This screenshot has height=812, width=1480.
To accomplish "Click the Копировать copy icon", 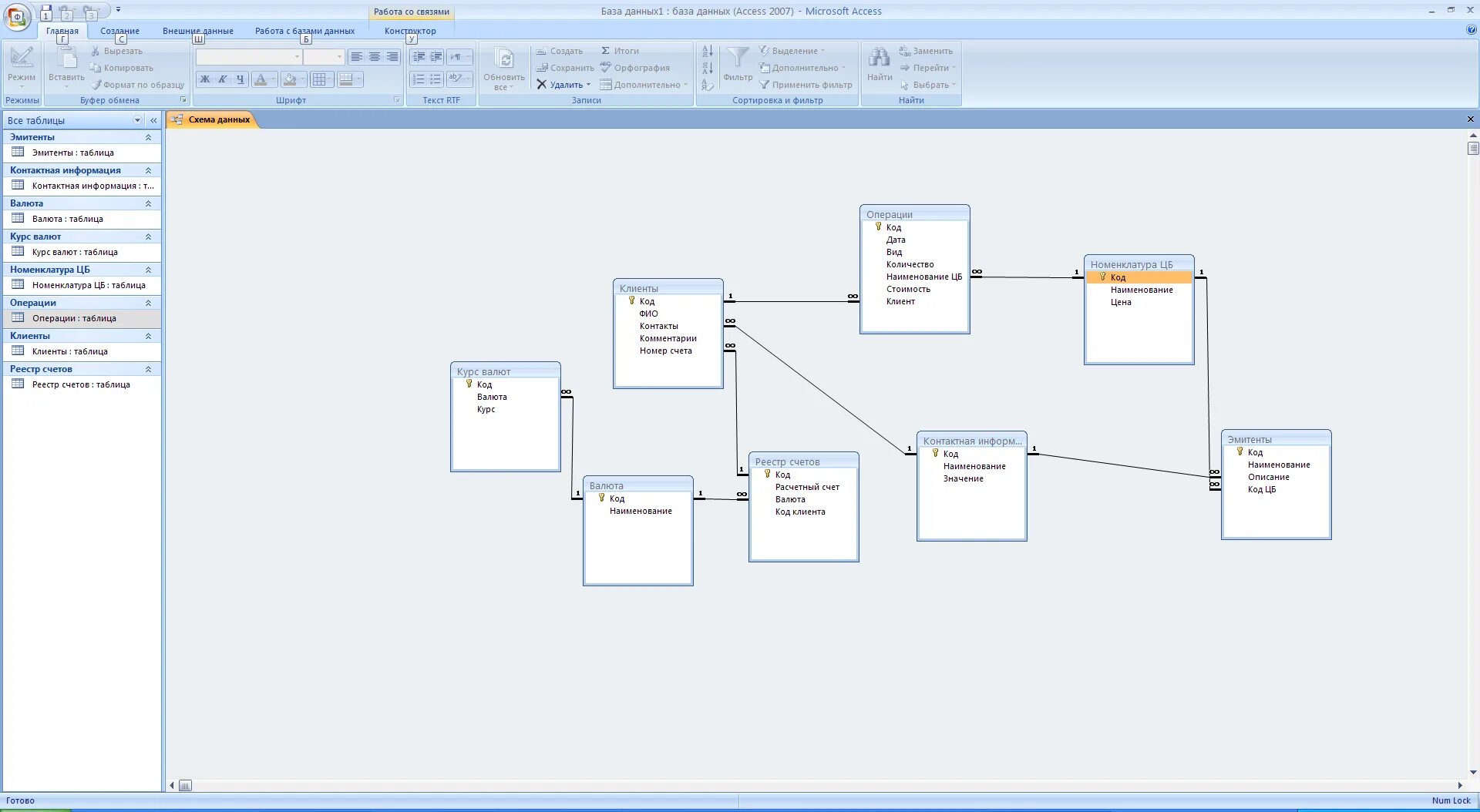I will tap(96, 68).
